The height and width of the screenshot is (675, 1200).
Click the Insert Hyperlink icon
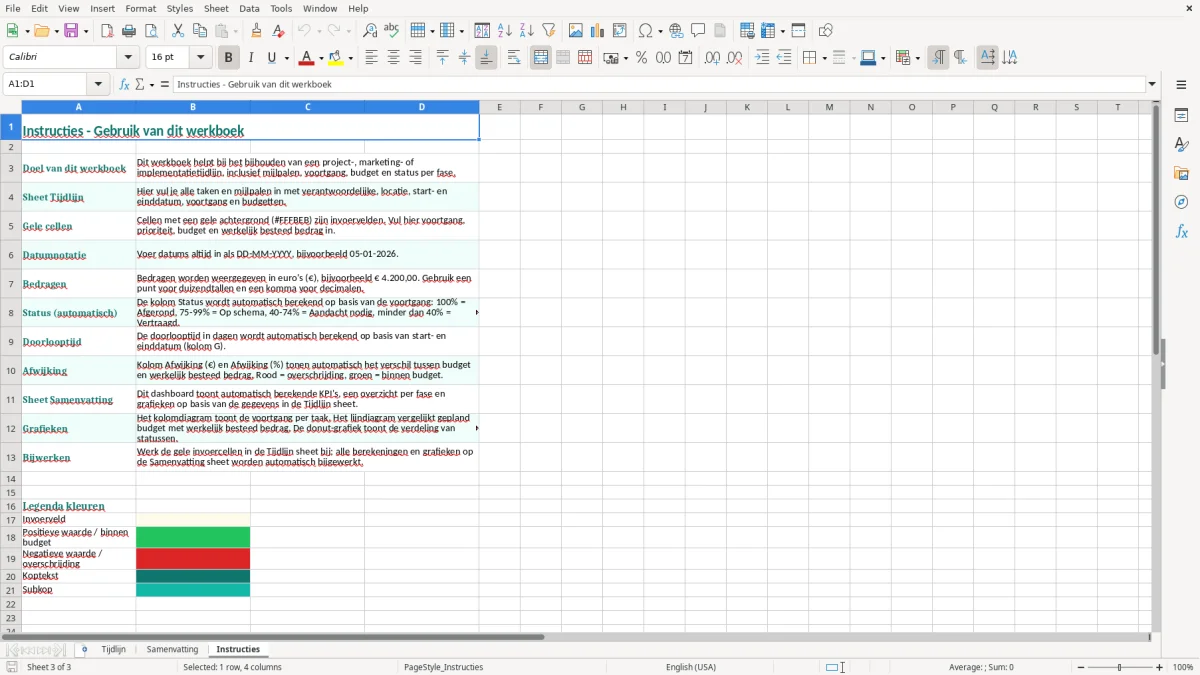[x=676, y=31]
